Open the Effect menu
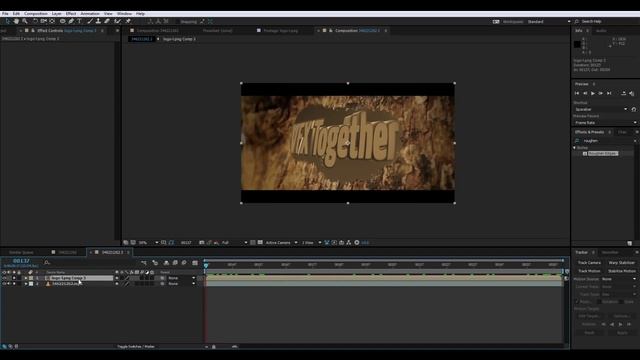Viewport: 640px width, 360px height. [71, 13]
